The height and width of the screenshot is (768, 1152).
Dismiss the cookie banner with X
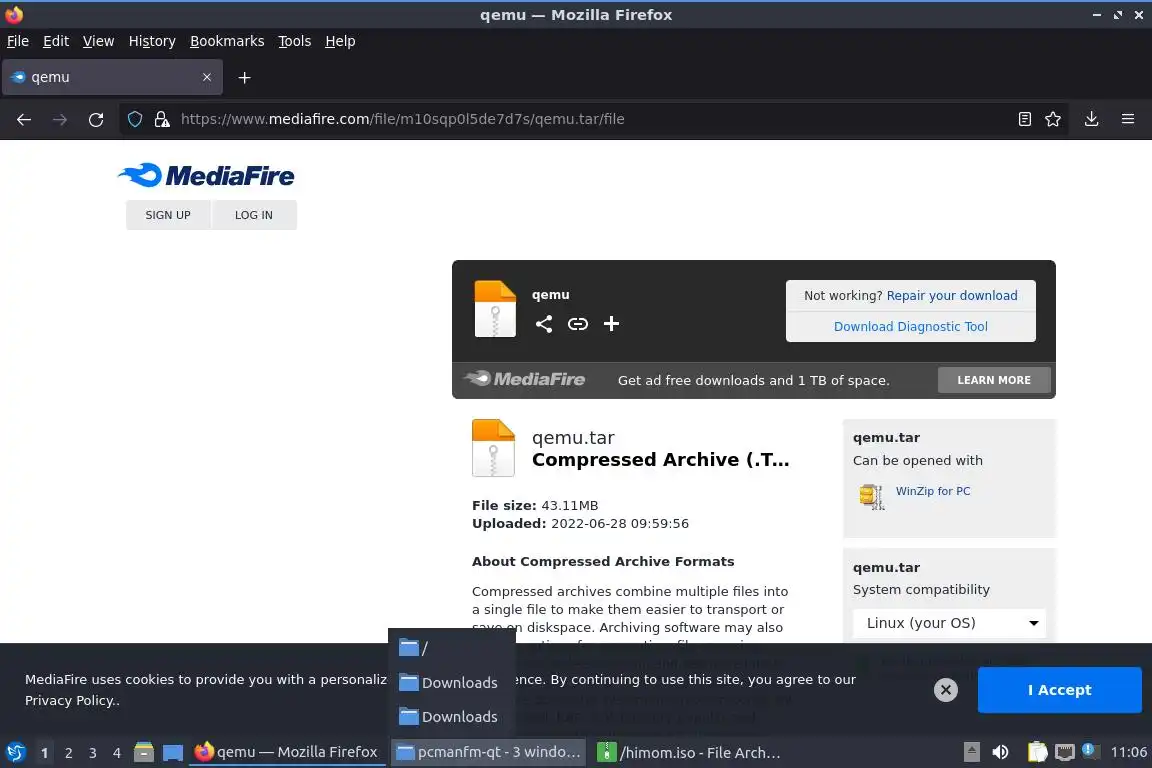click(x=946, y=689)
